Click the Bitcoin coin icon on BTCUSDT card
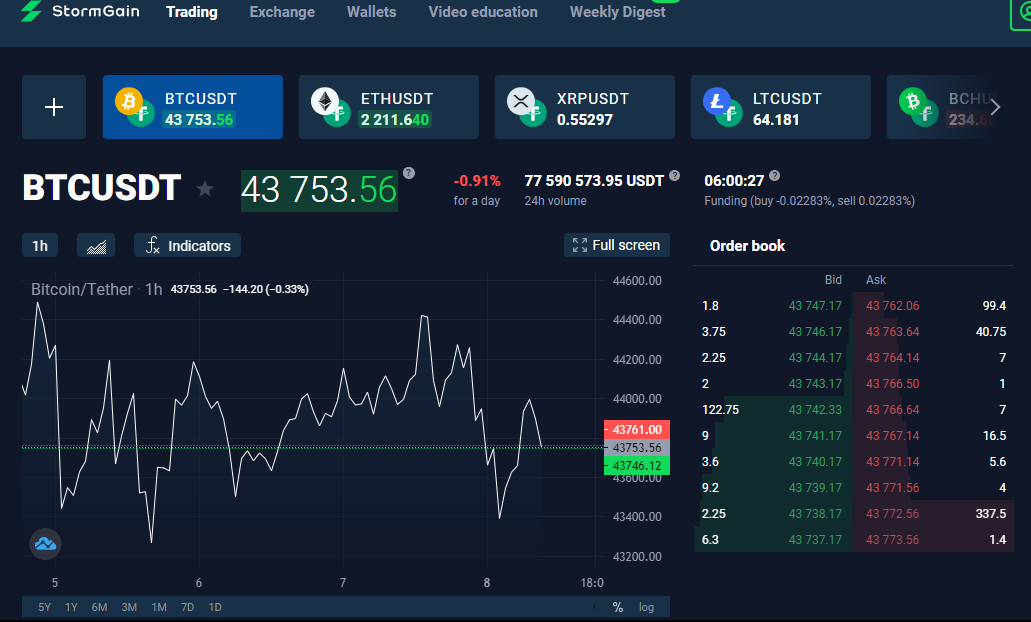 [x=129, y=101]
